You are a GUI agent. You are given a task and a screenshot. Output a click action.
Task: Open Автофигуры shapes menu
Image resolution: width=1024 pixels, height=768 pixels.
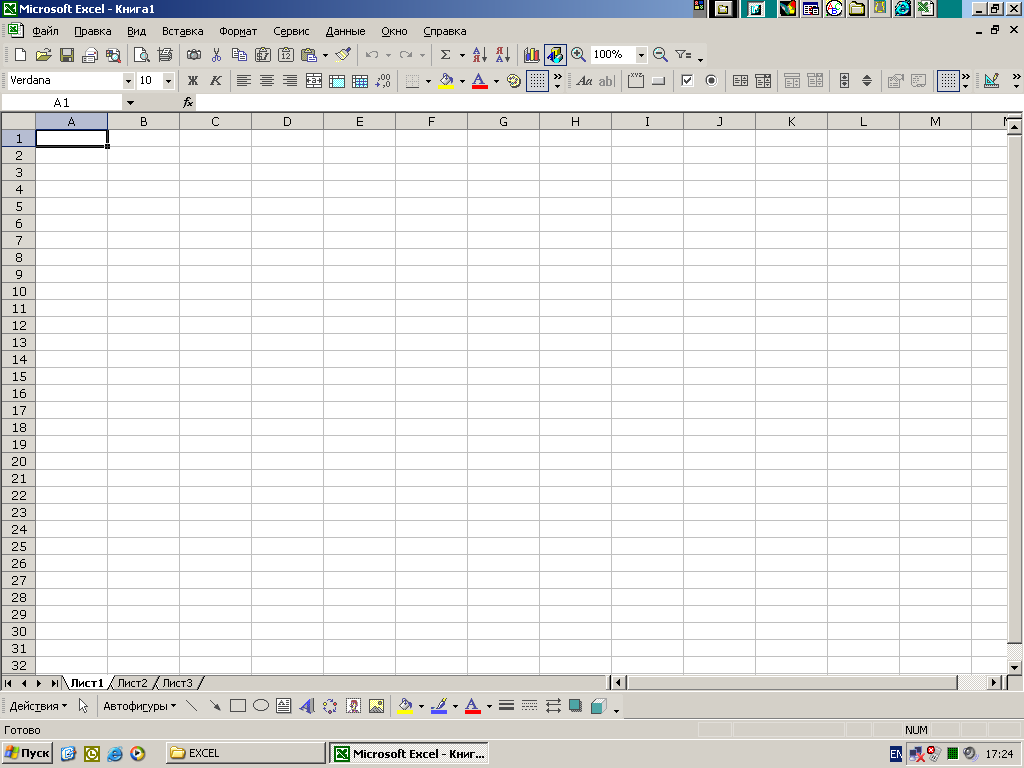[139, 706]
